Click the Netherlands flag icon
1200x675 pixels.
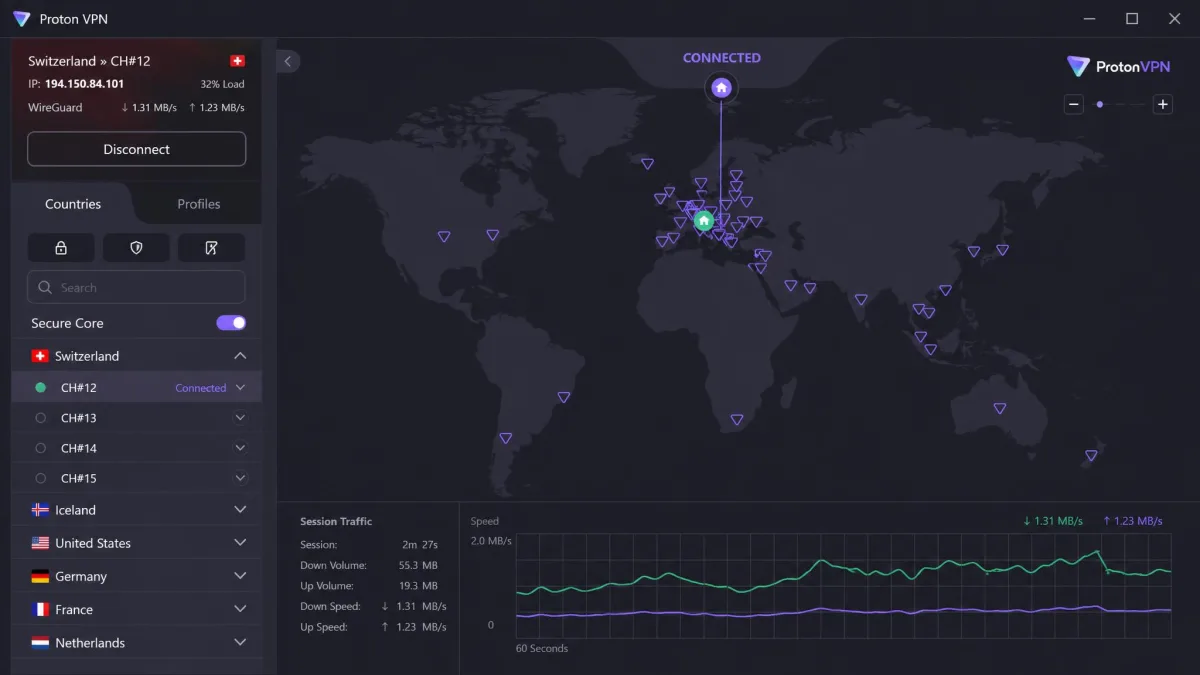(40, 643)
